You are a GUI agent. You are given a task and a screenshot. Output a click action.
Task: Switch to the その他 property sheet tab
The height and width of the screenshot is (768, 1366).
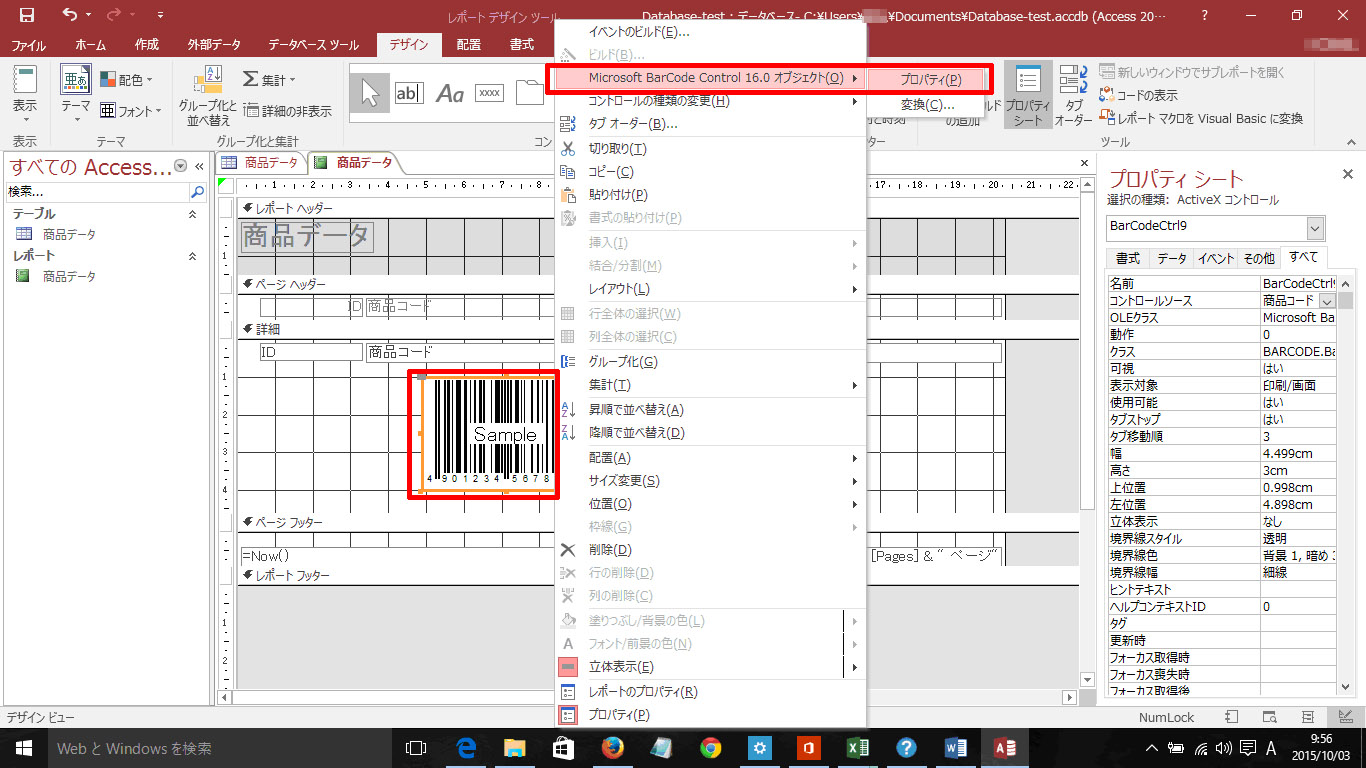pyautogui.click(x=1259, y=258)
